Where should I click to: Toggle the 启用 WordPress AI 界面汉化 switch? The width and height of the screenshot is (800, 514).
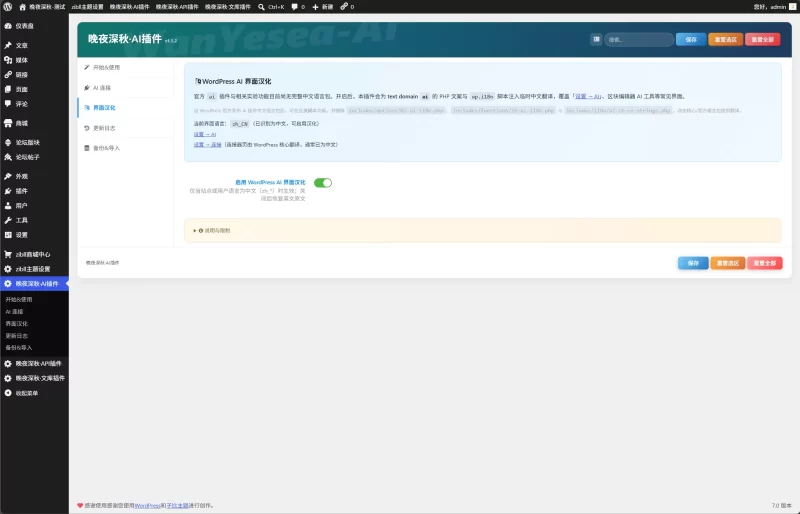click(322, 183)
